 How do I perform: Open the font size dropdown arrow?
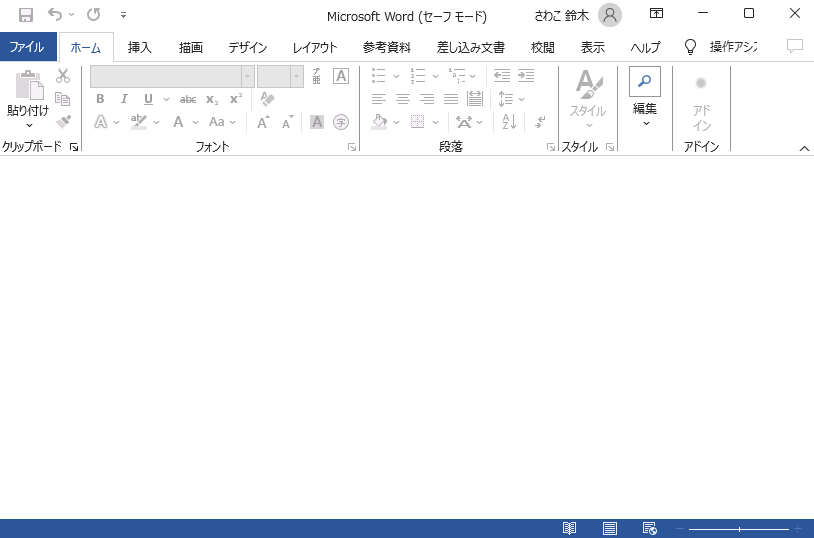pos(296,77)
